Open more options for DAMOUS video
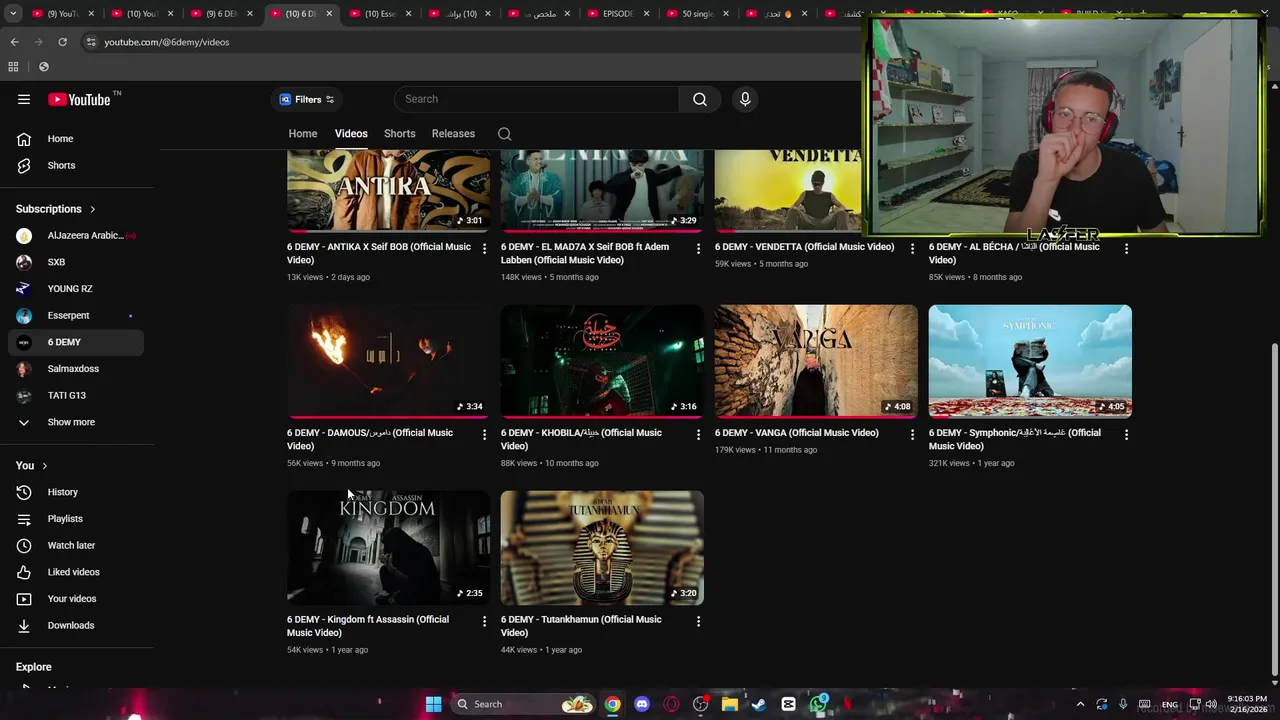This screenshot has width=1280, height=720. [x=484, y=434]
